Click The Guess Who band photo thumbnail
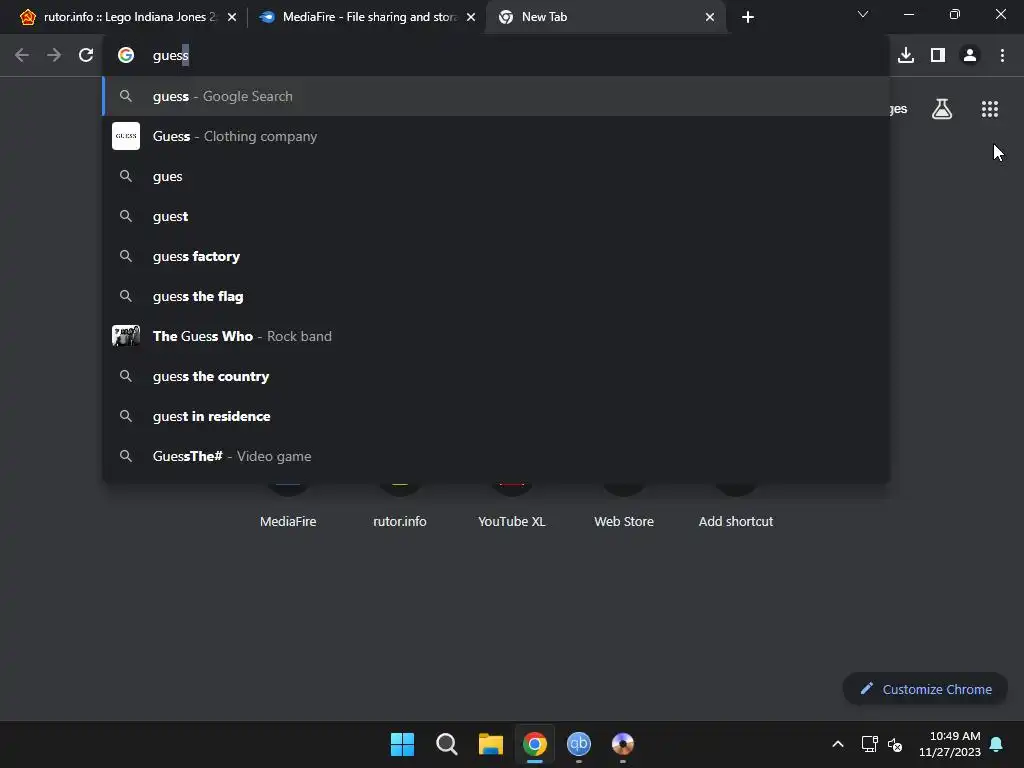 (126, 336)
